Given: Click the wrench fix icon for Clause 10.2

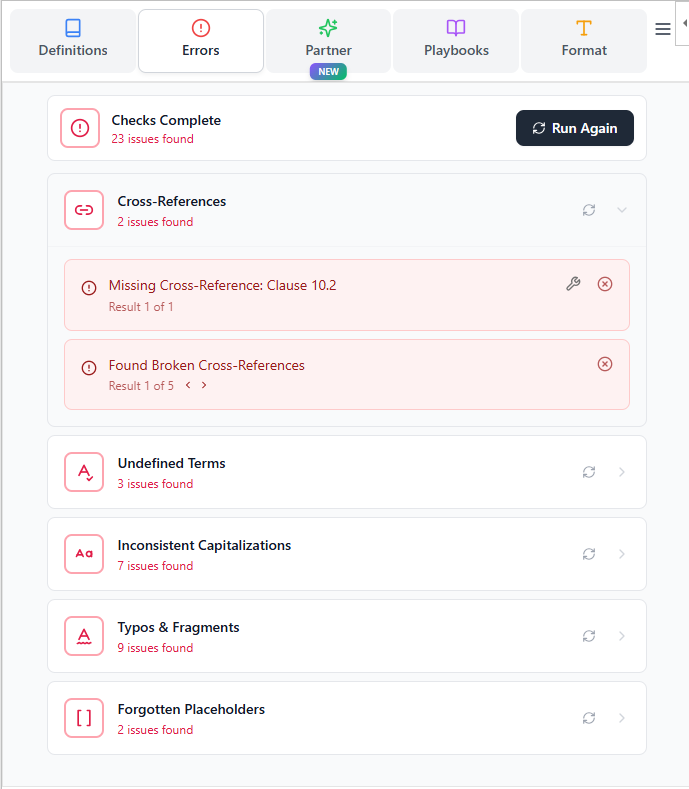Looking at the screenshot, I should [573, 284].
